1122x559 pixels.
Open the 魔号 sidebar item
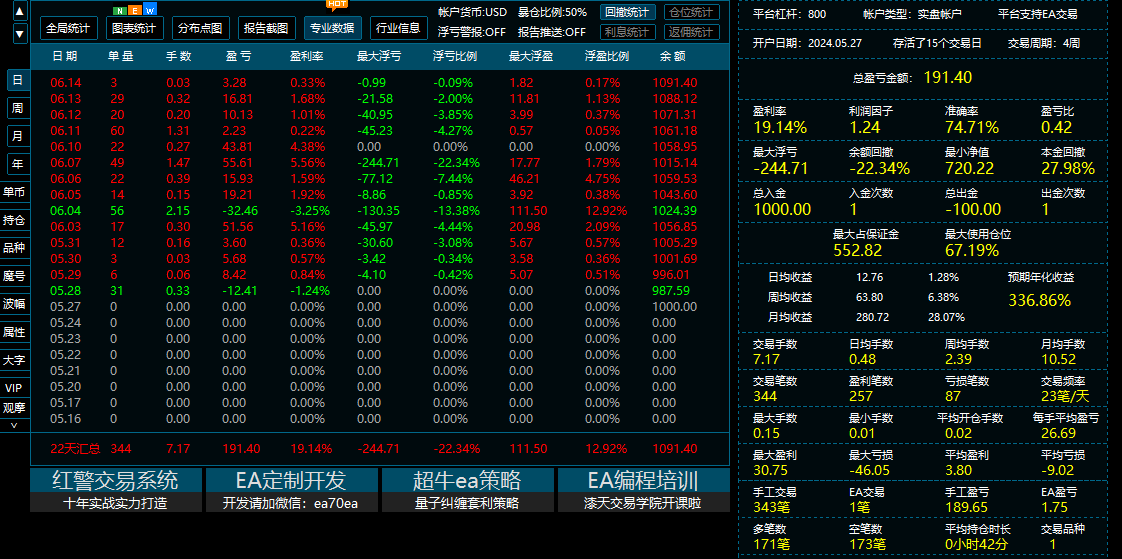pyautogui.click(x=14, y=276)
